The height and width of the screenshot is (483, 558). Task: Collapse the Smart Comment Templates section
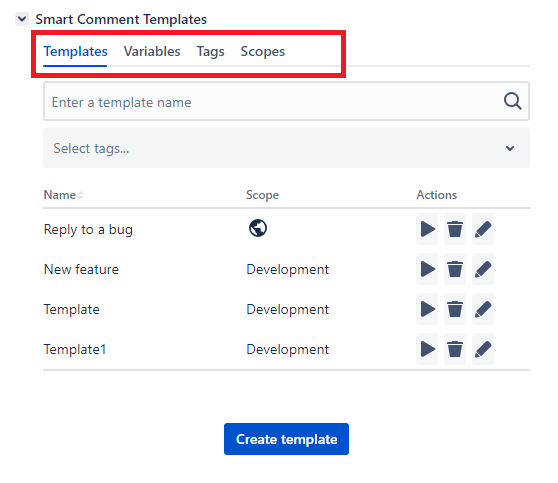22,19
